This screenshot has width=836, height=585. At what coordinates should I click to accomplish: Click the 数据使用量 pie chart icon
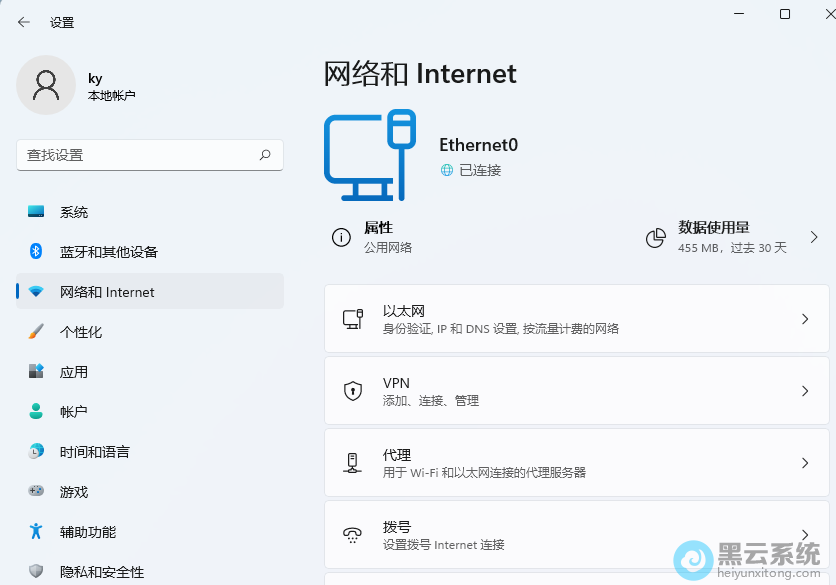(x=657, y=237)
